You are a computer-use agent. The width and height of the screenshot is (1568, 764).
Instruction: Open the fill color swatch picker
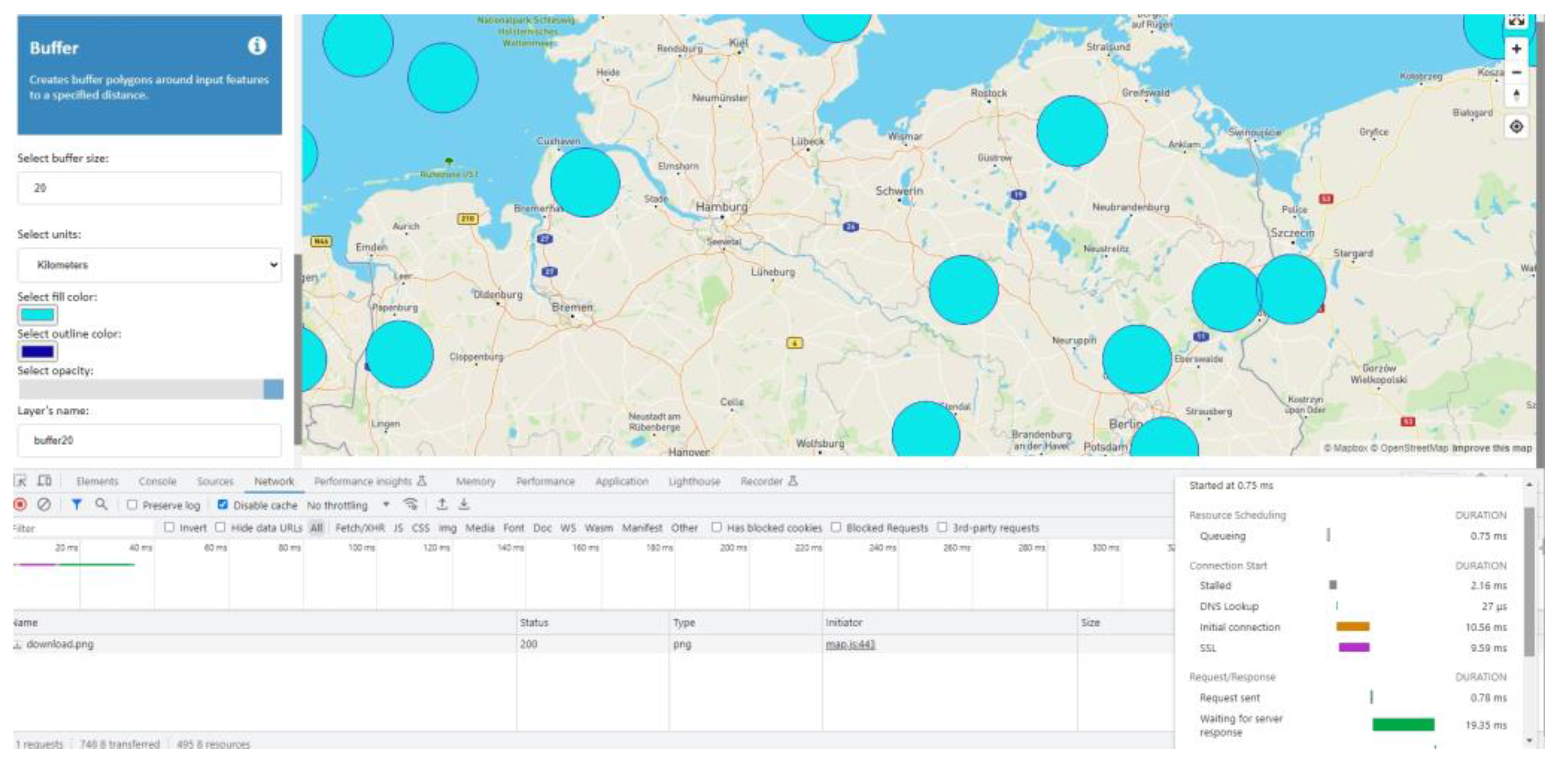pos(38,315)
